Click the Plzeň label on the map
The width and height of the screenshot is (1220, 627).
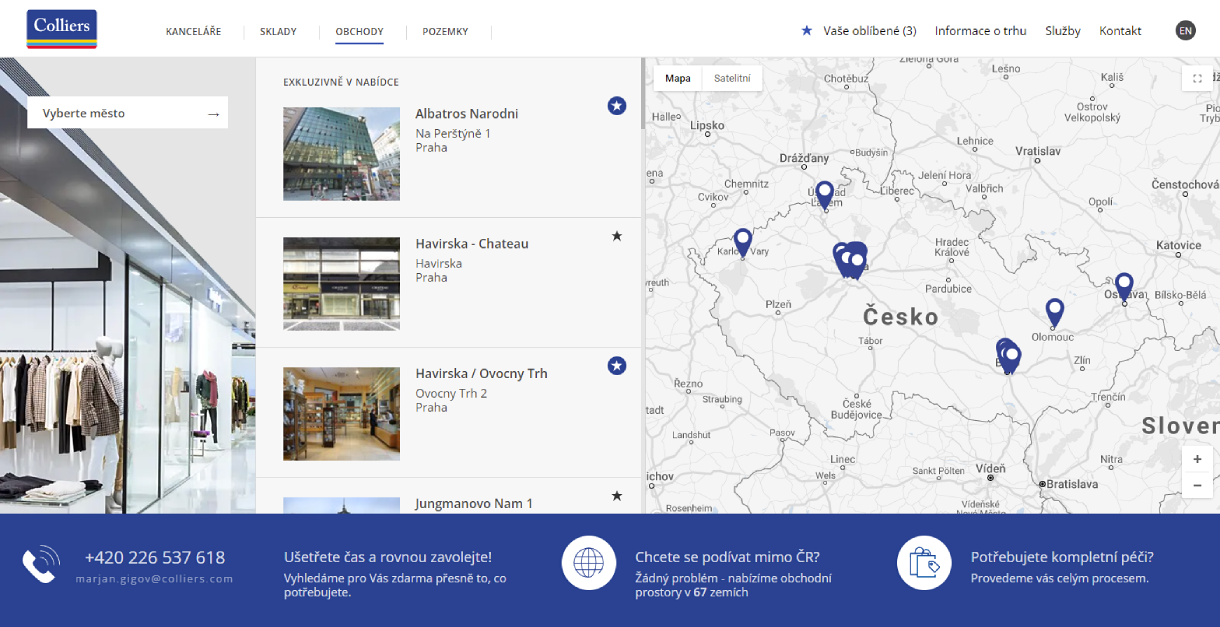778,305
